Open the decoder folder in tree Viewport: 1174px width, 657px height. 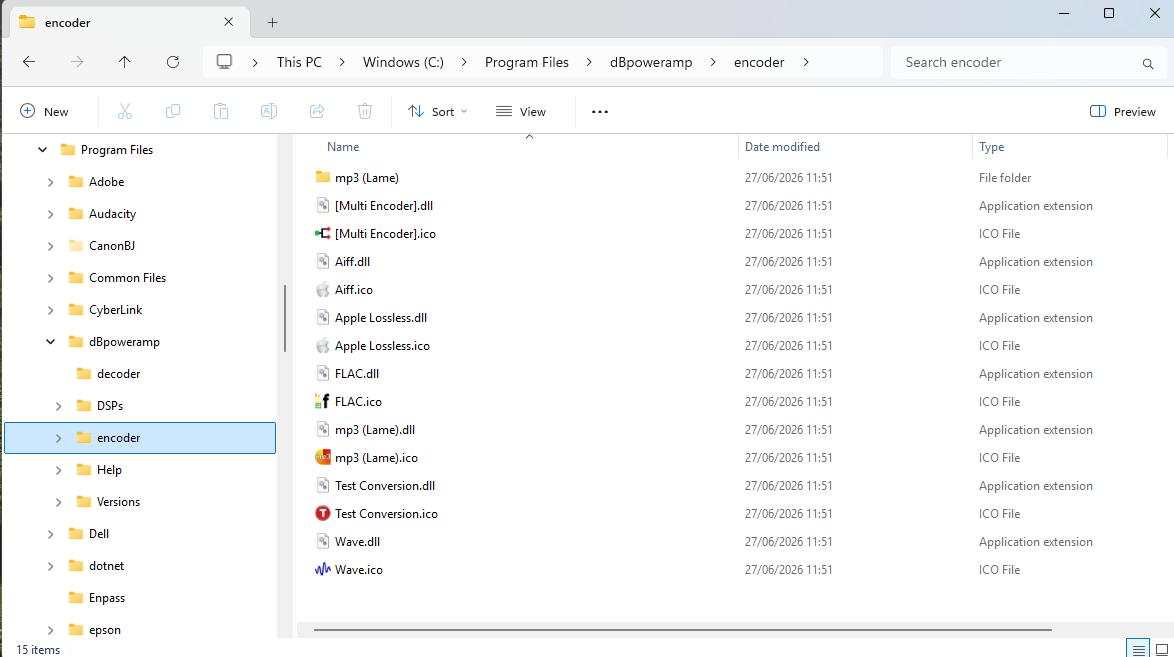coord(118,374)
